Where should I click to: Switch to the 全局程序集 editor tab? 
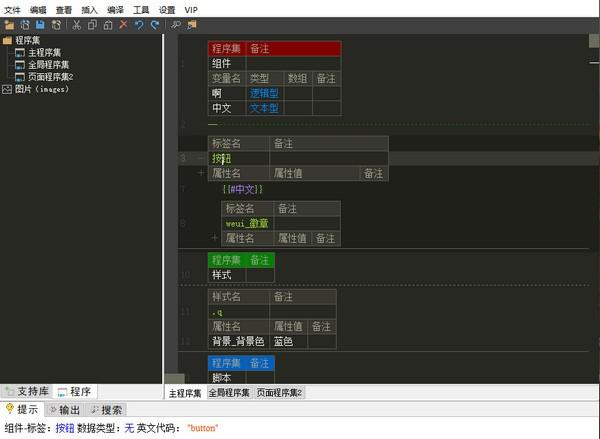(229, 393)
